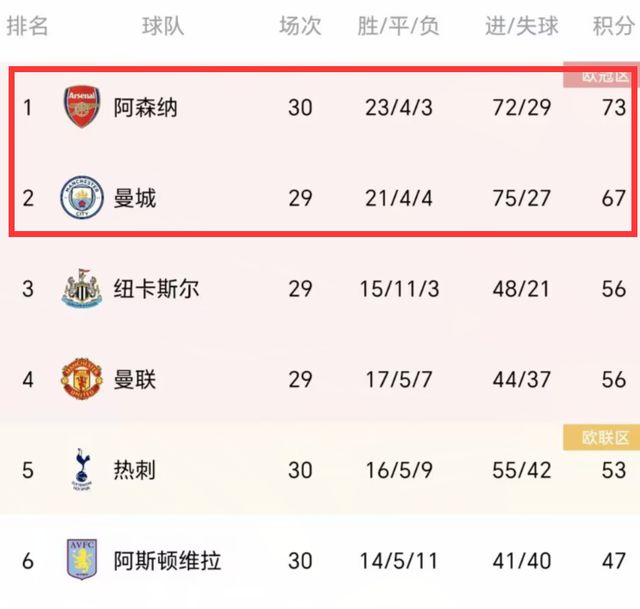
Task: Click the 场次 column header
Action: 300,26
